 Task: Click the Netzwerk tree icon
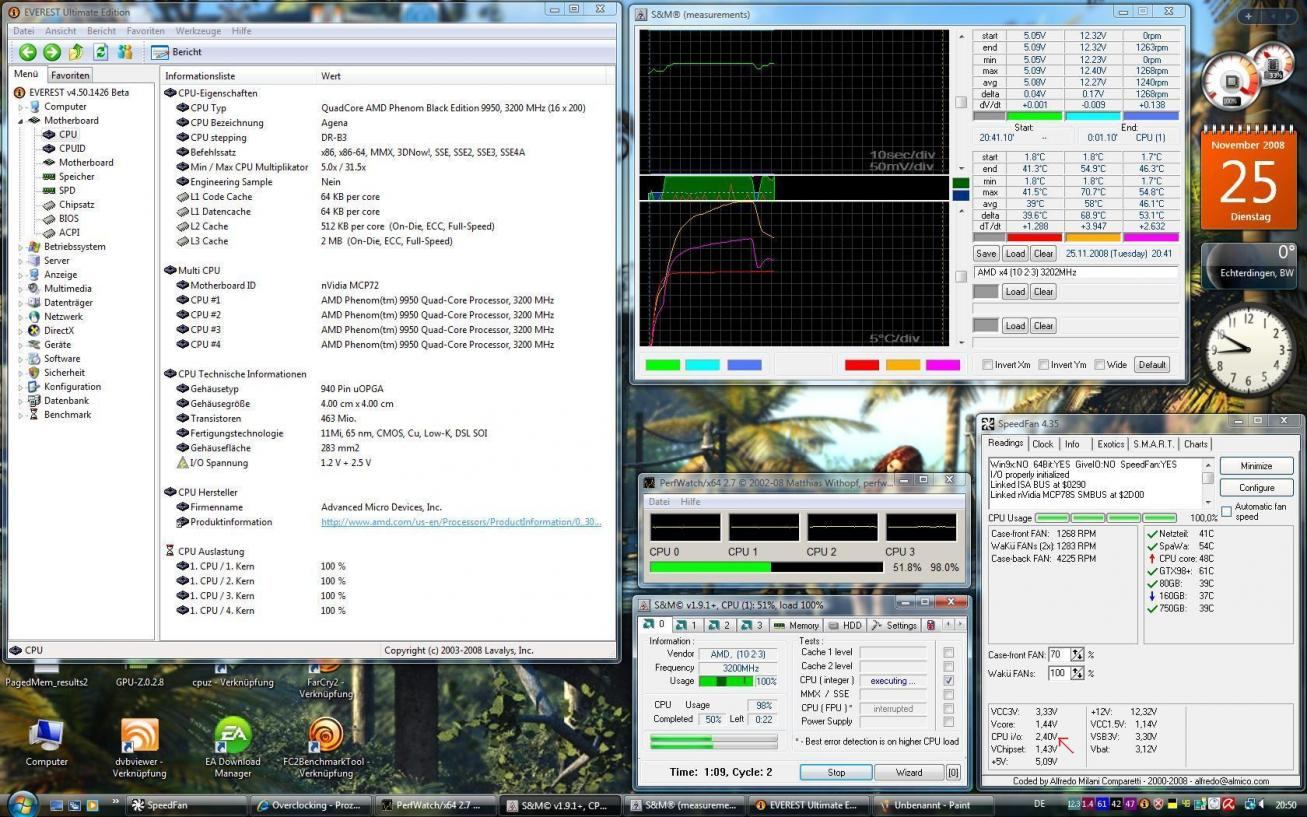tap(35, 316)
